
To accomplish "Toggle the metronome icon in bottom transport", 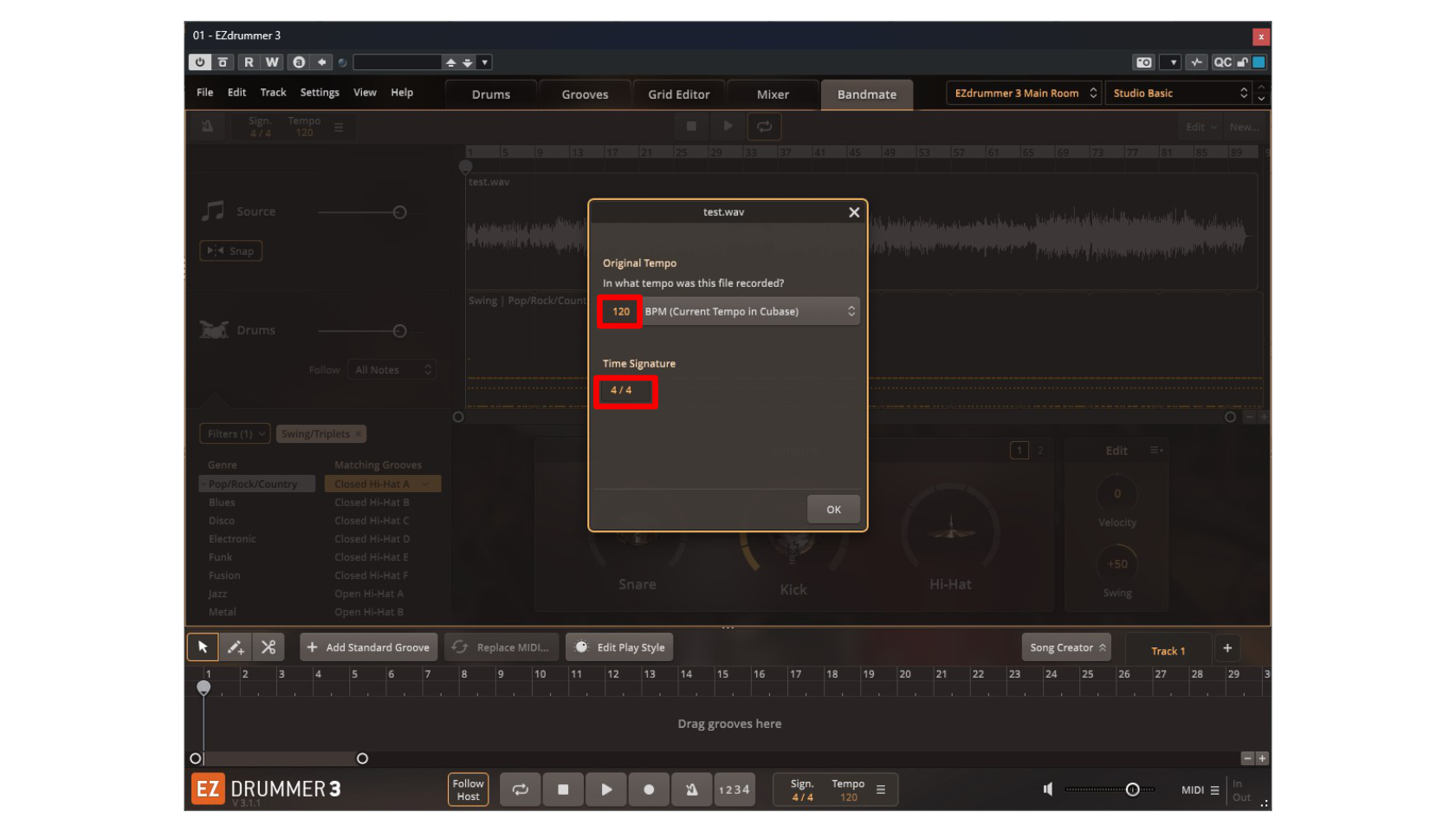I will (x=691, y=790).
